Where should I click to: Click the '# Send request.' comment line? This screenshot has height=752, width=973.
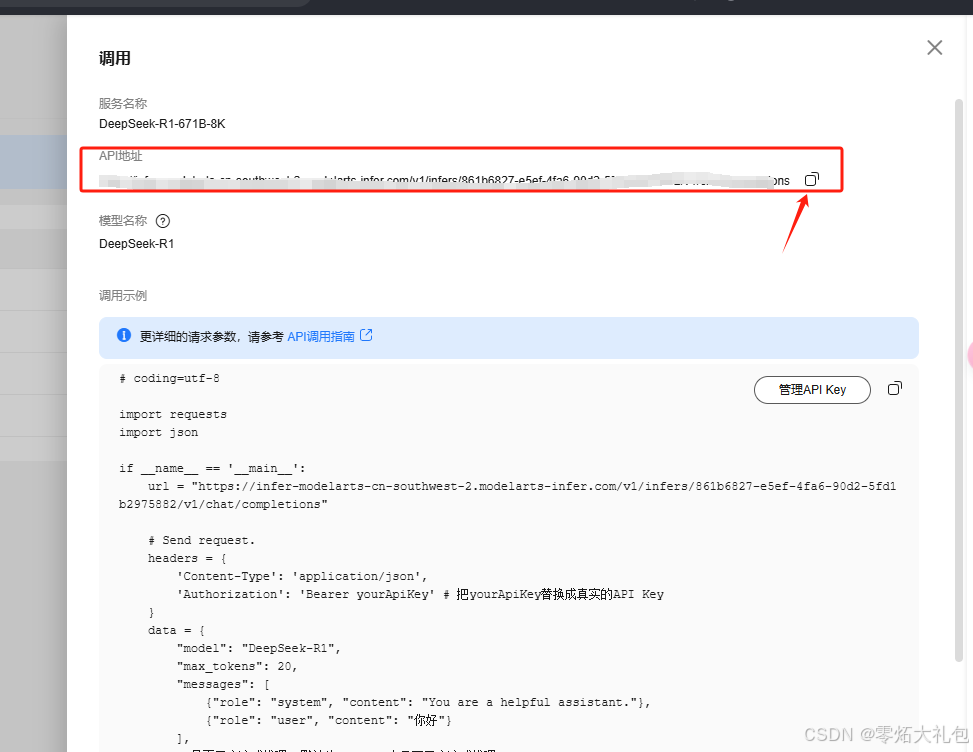(202, 540)
